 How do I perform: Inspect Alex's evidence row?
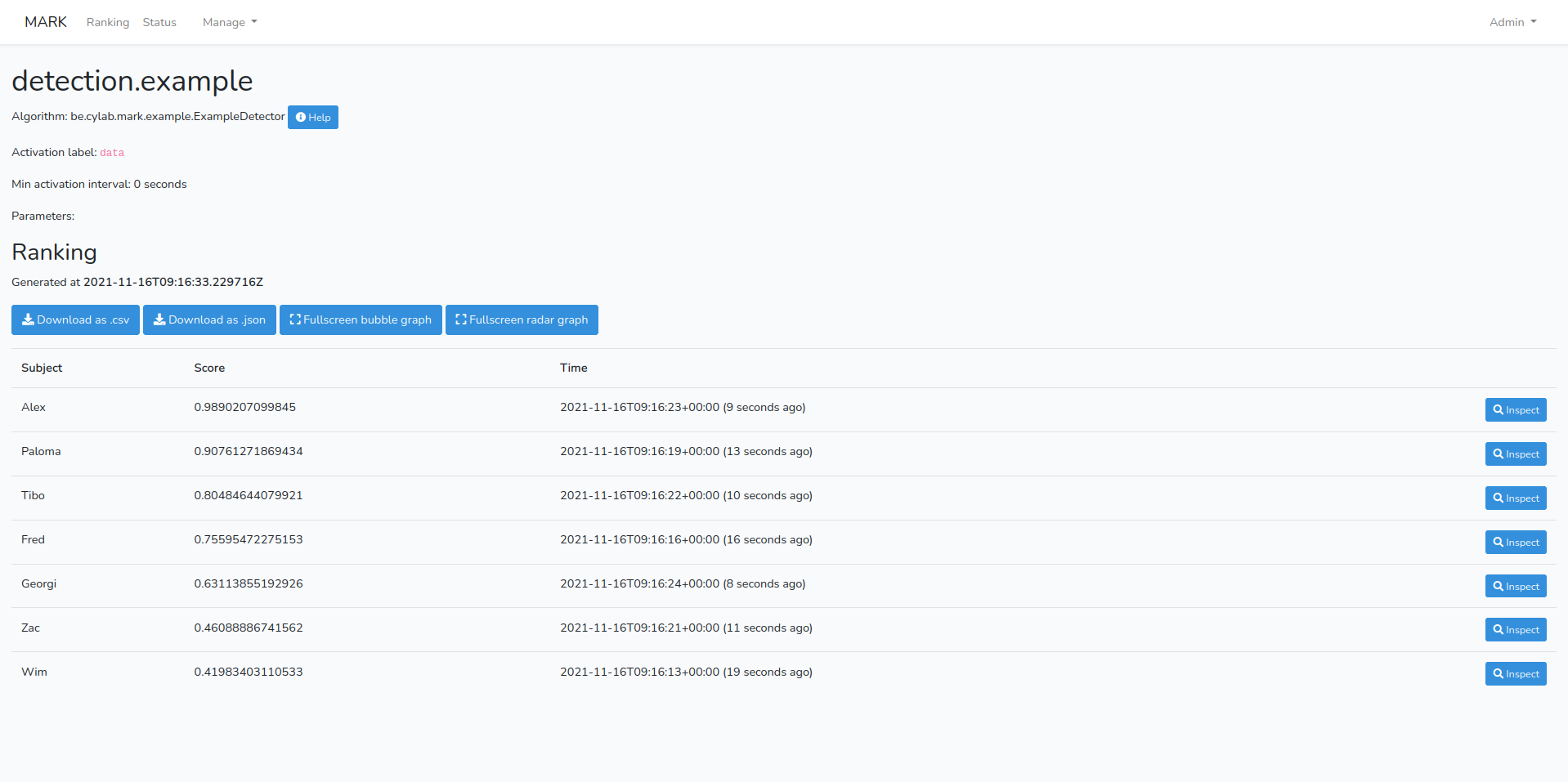pos(1516,410)
